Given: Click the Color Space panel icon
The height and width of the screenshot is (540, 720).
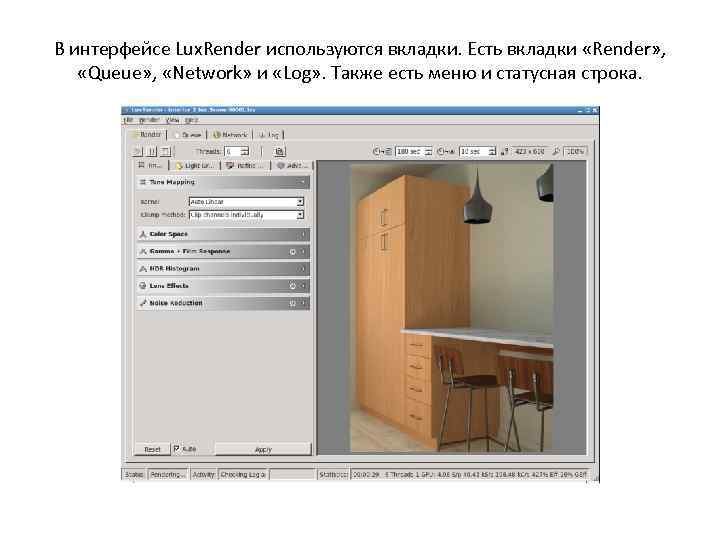Looking at the screenshot, I should click(143, 234).
